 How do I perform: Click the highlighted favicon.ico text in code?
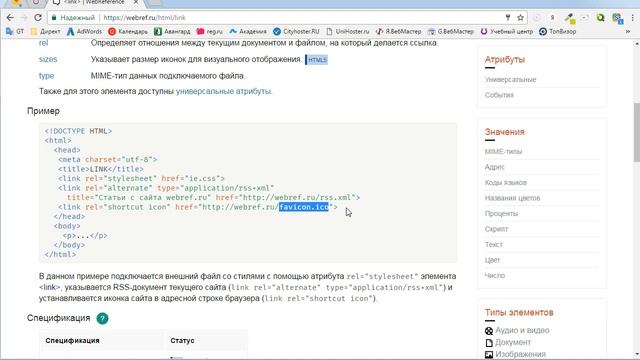click(x=304, y=207)
